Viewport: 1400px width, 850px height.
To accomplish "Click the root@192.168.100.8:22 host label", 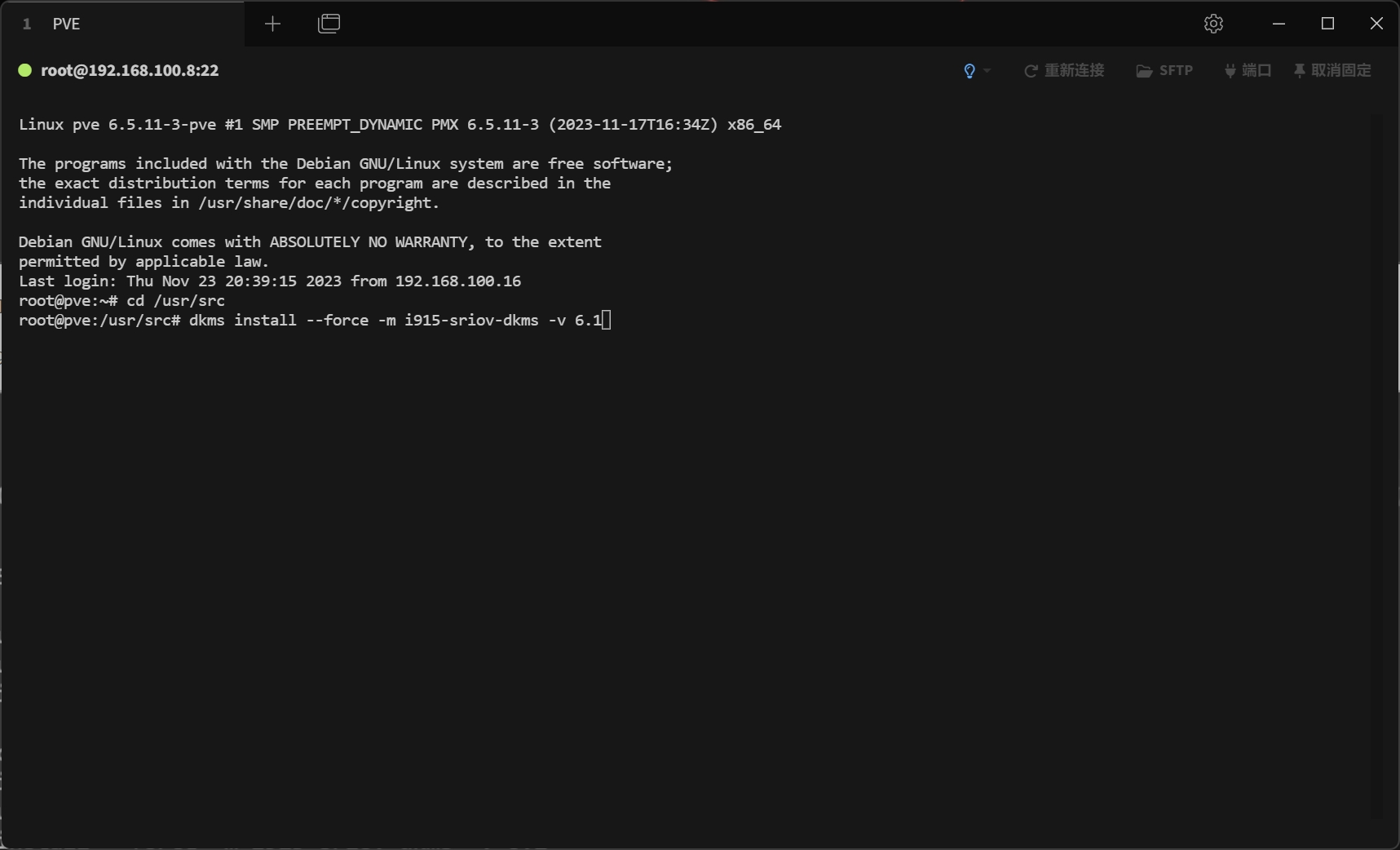I will 130,70.
